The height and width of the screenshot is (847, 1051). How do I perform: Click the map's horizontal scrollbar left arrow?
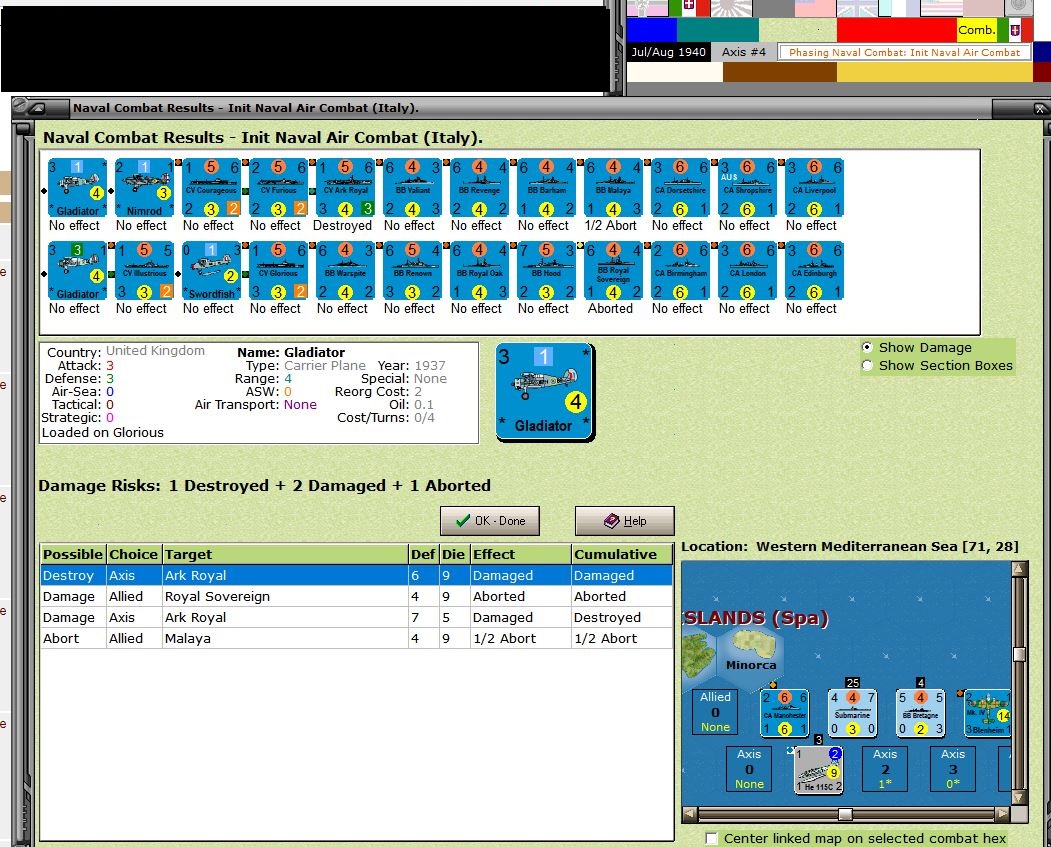point(690,814)
